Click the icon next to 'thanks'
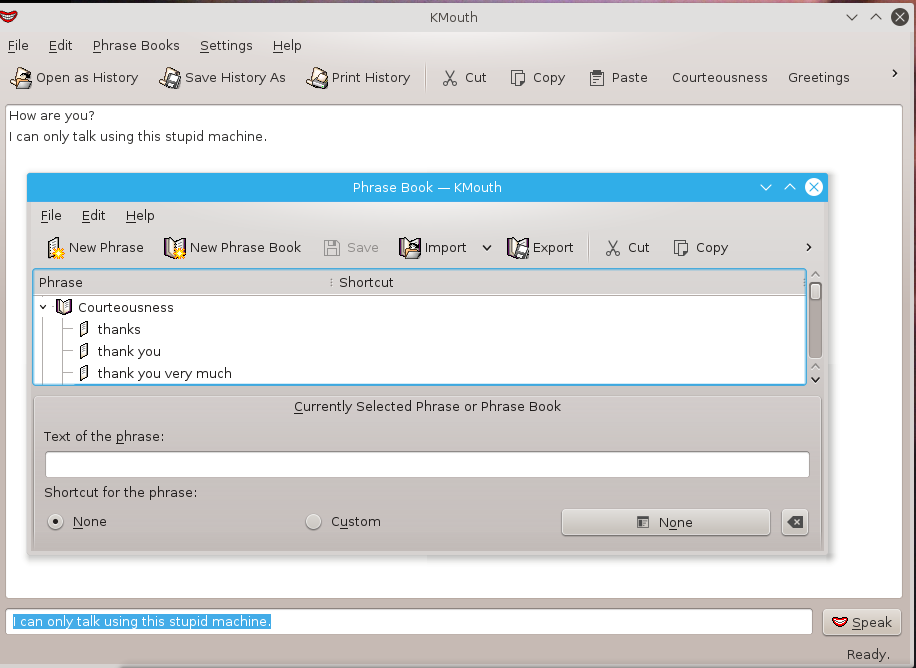The height and width of the screenshot is (668, 916). [x=84, y=329]
